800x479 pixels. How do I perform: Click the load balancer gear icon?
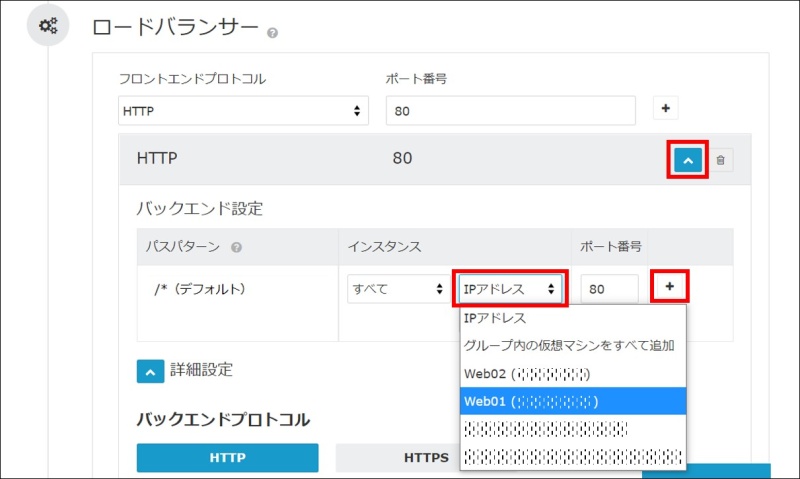click(x=48, y=26)
